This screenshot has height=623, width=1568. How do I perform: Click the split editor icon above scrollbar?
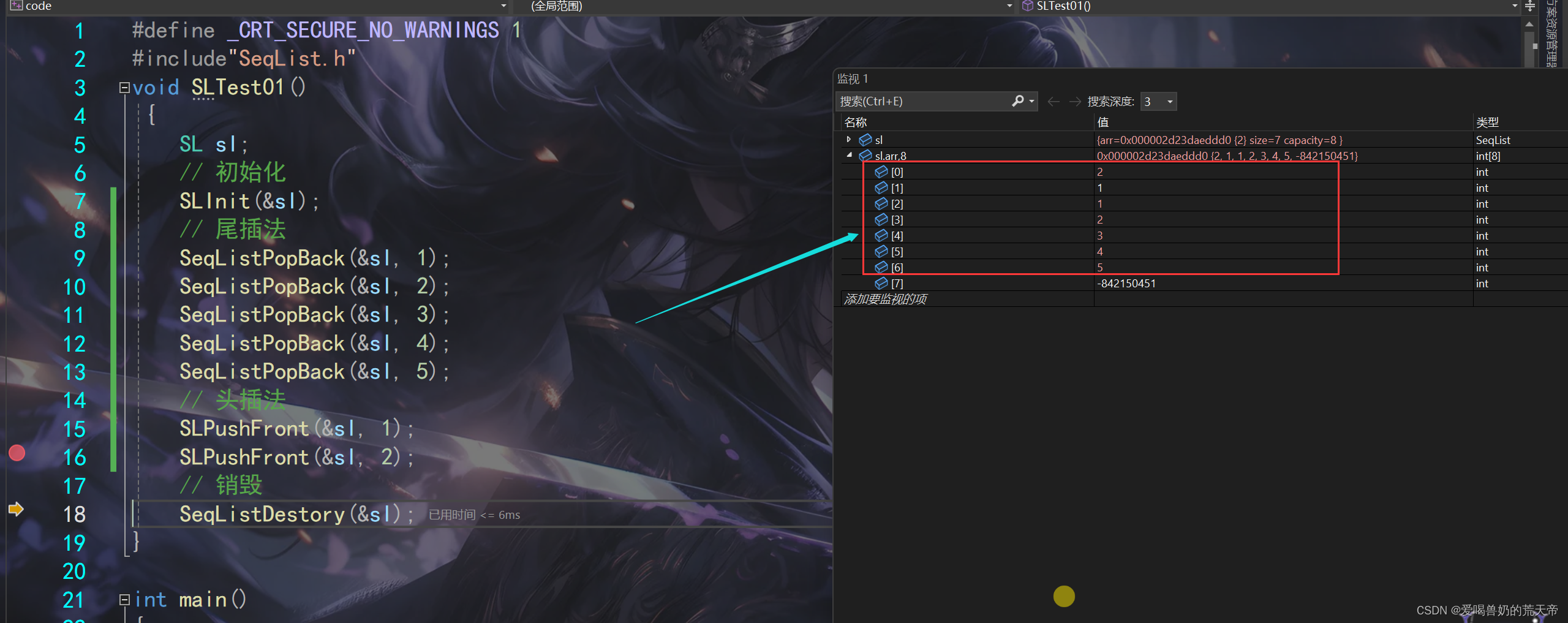click(1530, 6)
